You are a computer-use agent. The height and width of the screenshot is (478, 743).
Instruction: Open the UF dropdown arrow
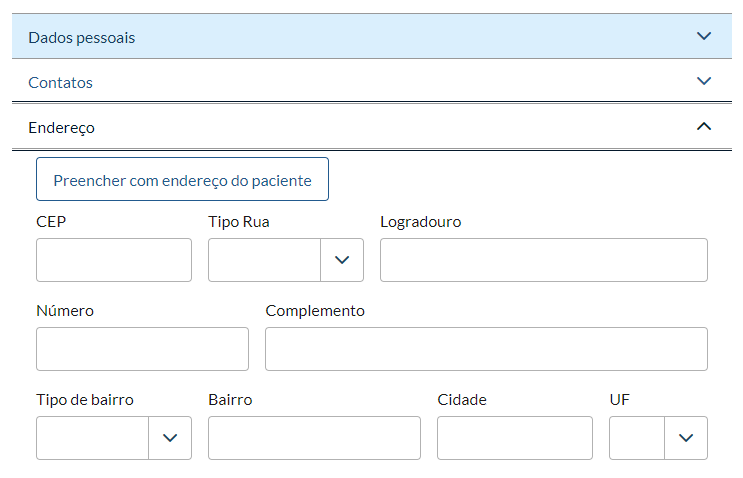click(x=686, y=438)
